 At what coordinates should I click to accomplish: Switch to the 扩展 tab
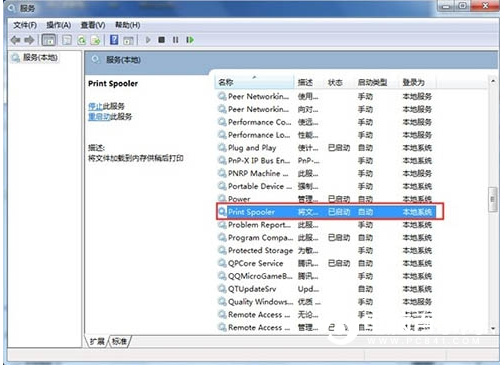pyautogui.click(x=97, y=341)
